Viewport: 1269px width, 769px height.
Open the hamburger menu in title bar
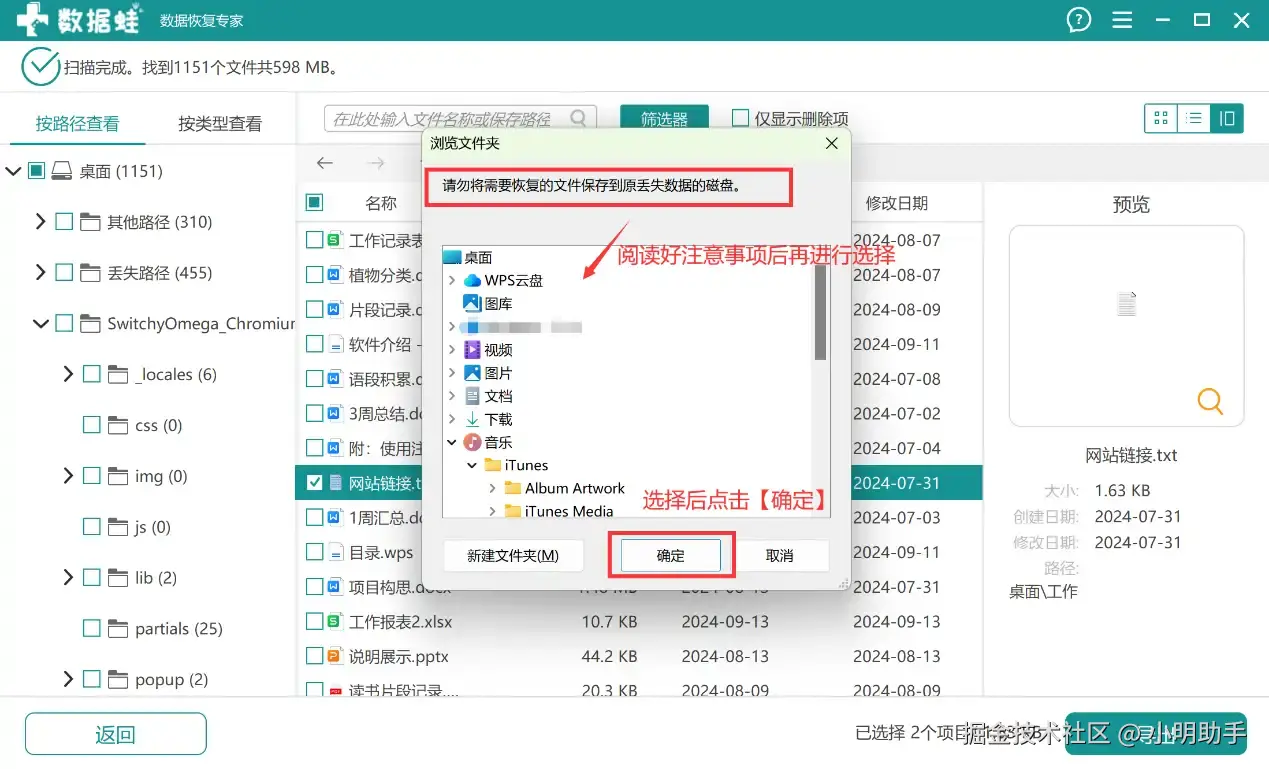[x=1122, y=20]
